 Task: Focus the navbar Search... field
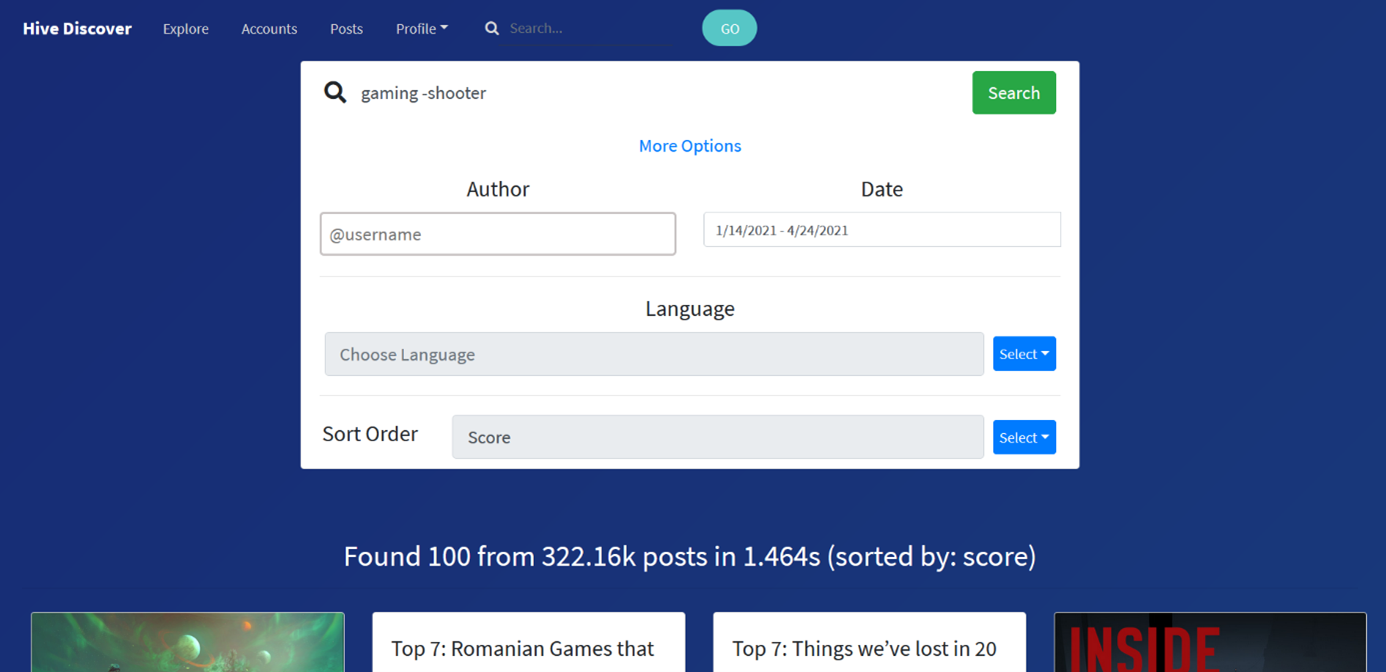click(597, 28)
